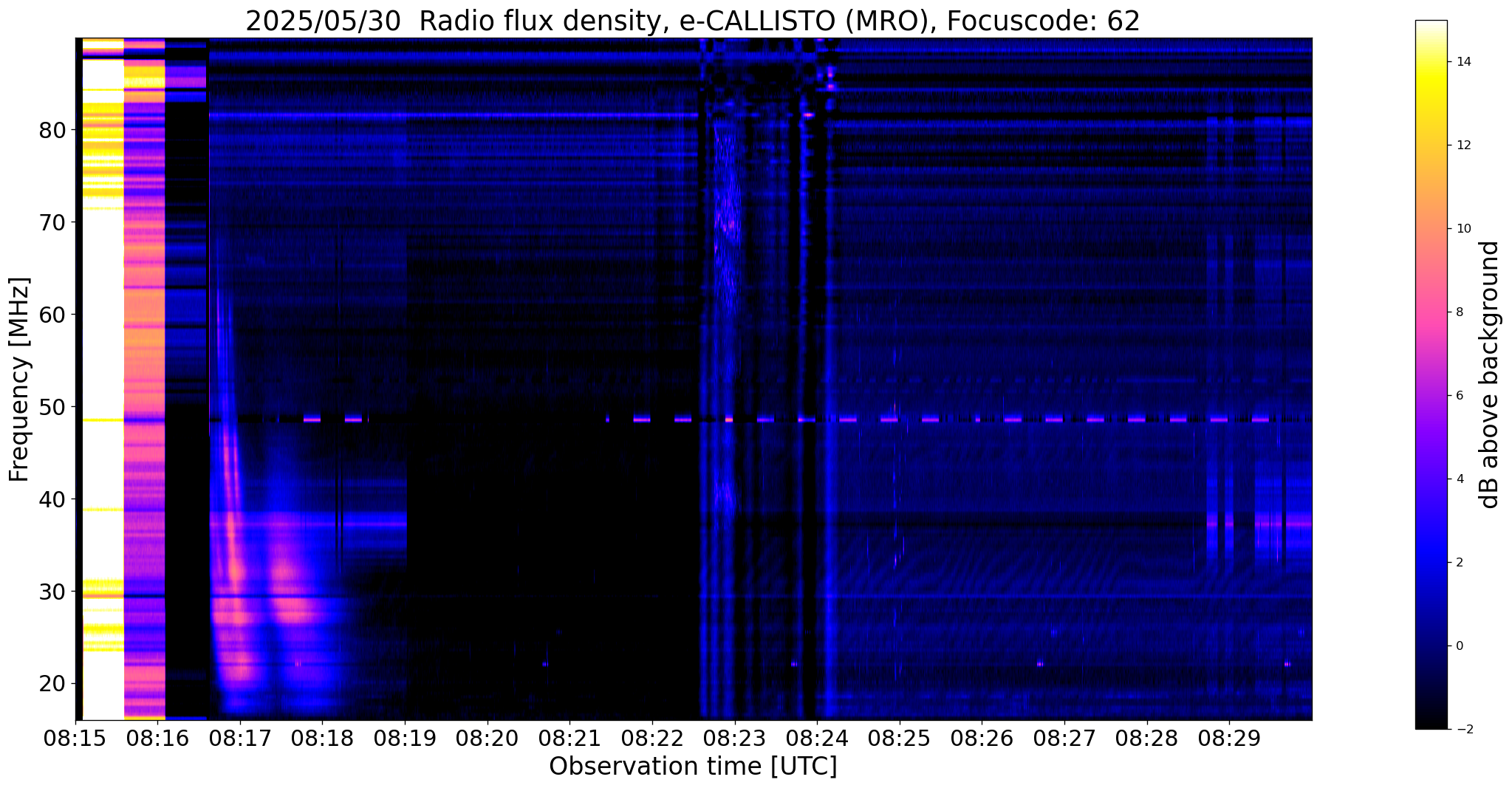The image size is (1512, 788).
Task: Click the colorbar tick label 4
Action: 1459,479
